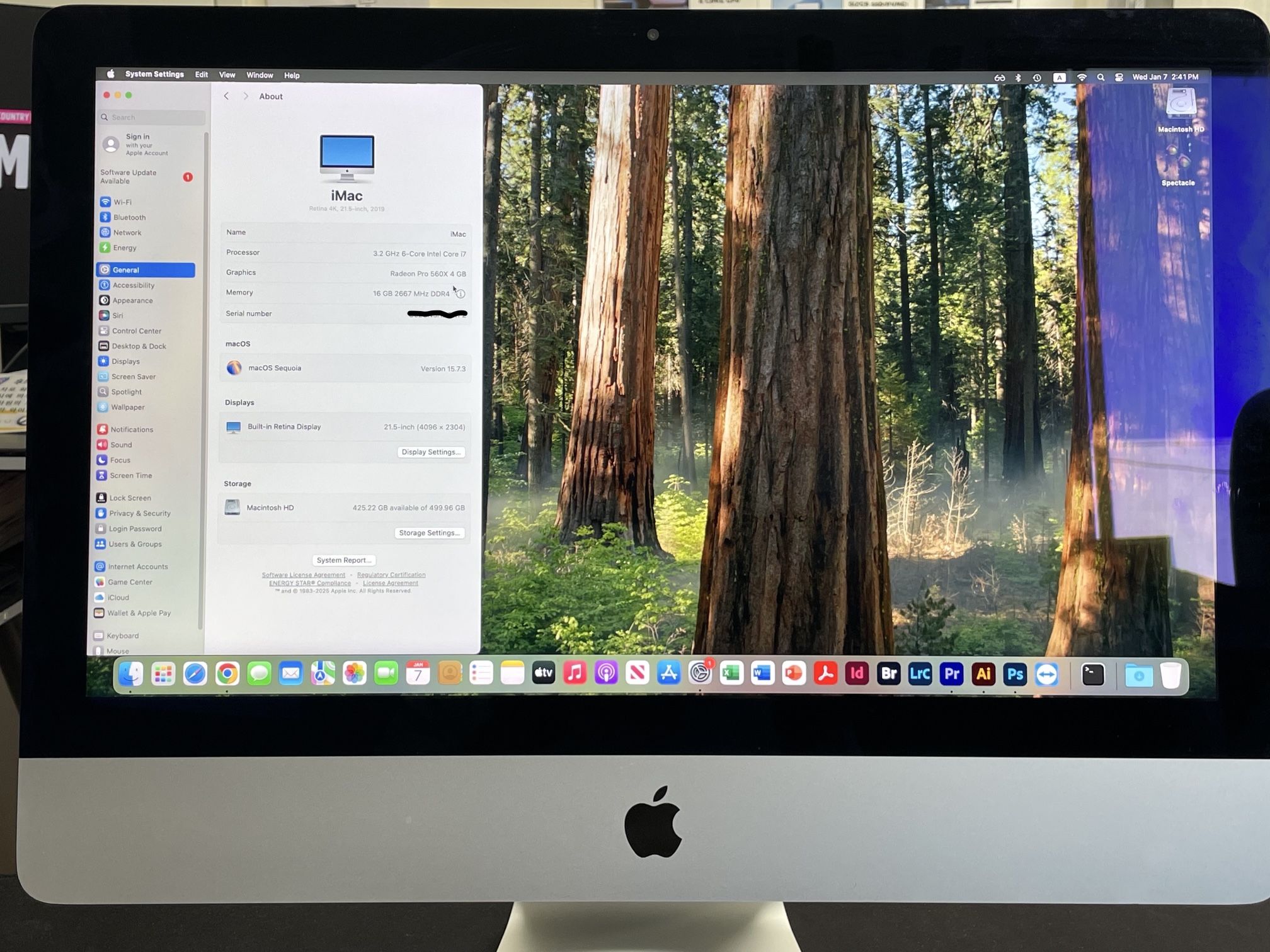Launch Photoshop from the Dock
This screenshot has height=952, width=1270.
[x=1015, y=674]
